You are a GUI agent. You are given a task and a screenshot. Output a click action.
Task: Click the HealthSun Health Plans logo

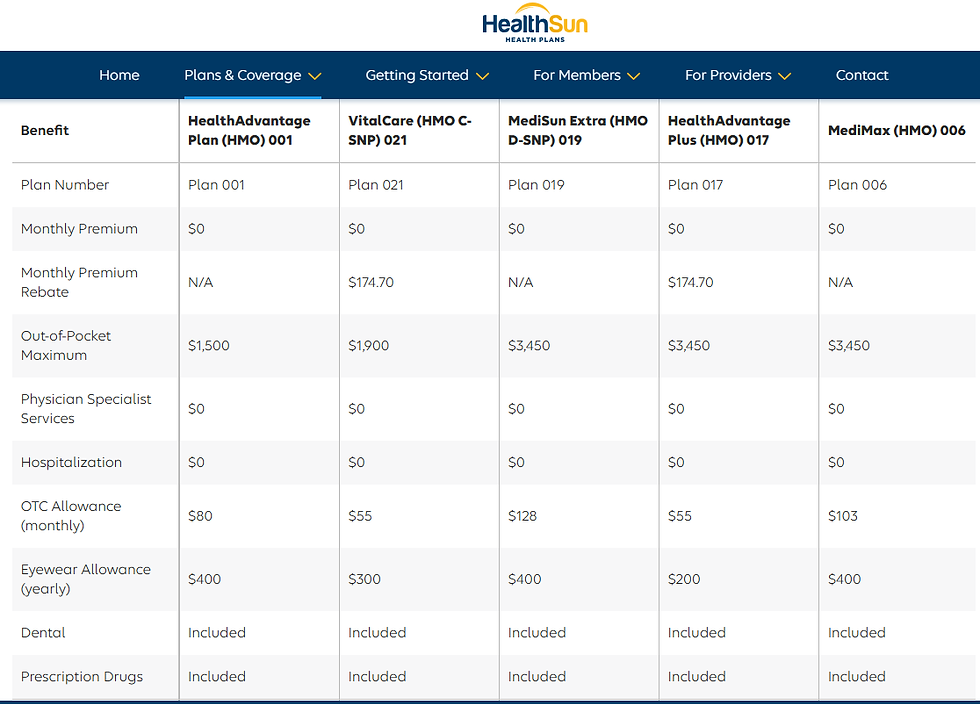(x=535, y=24)
